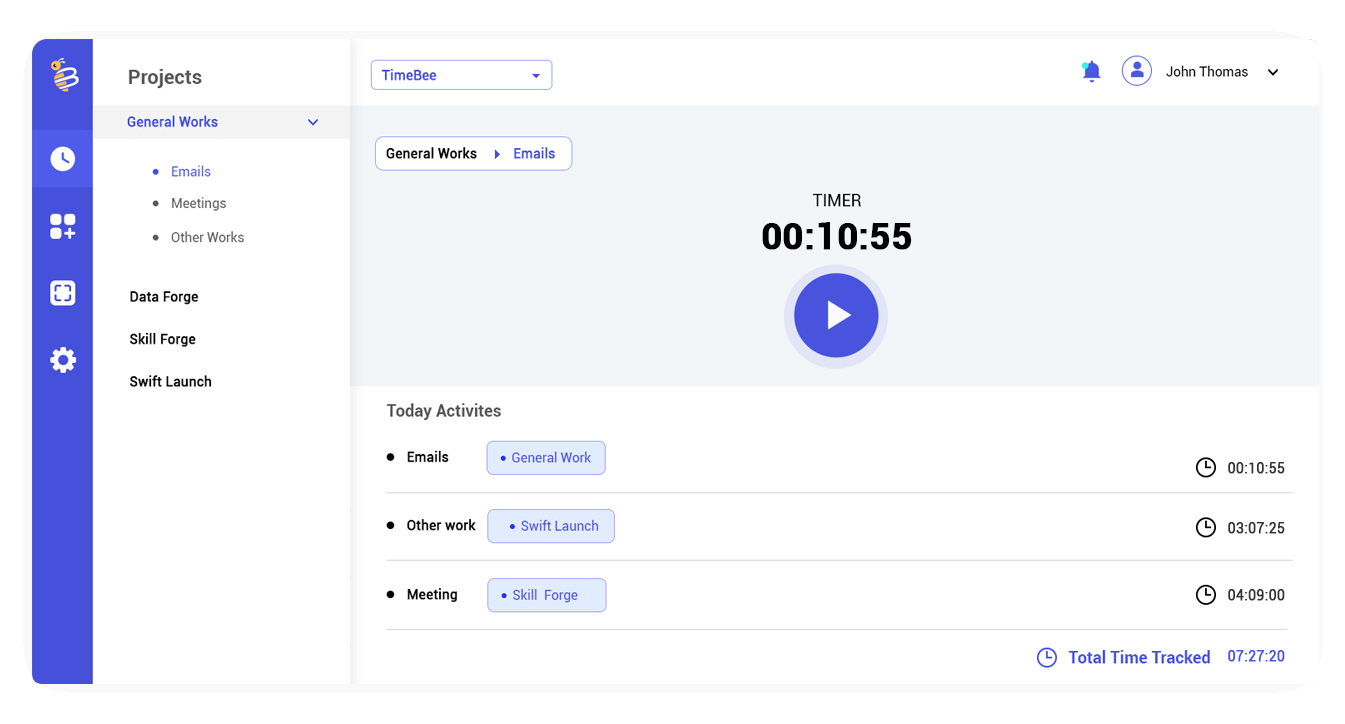Select the Other work activity bullet
This screenshot has width=1345, height=724.
[x=390, y=525]
